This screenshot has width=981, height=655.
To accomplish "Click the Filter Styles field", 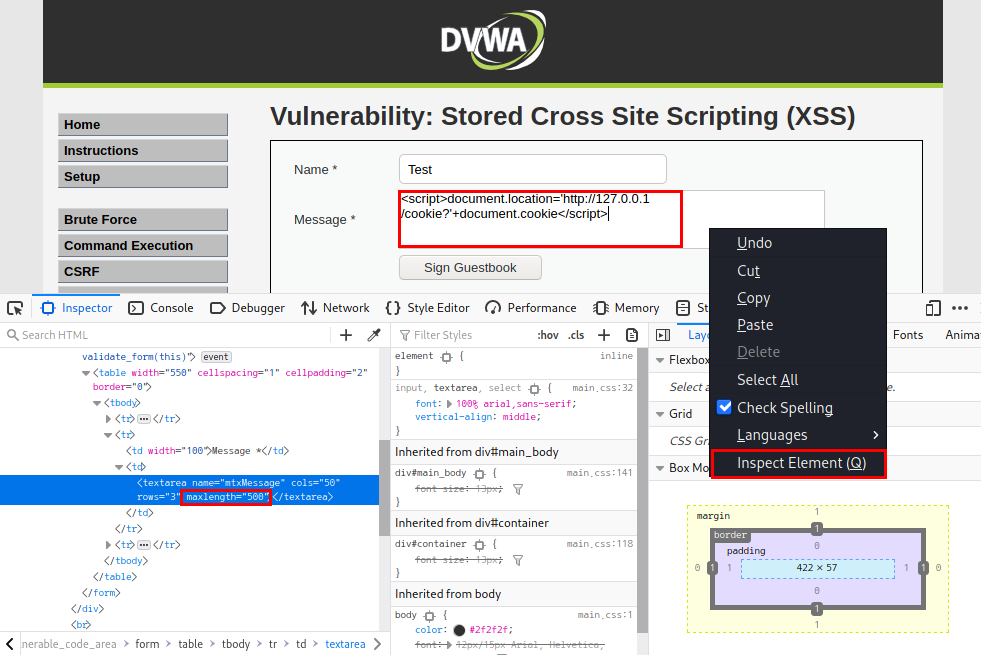I will [464, 335].
